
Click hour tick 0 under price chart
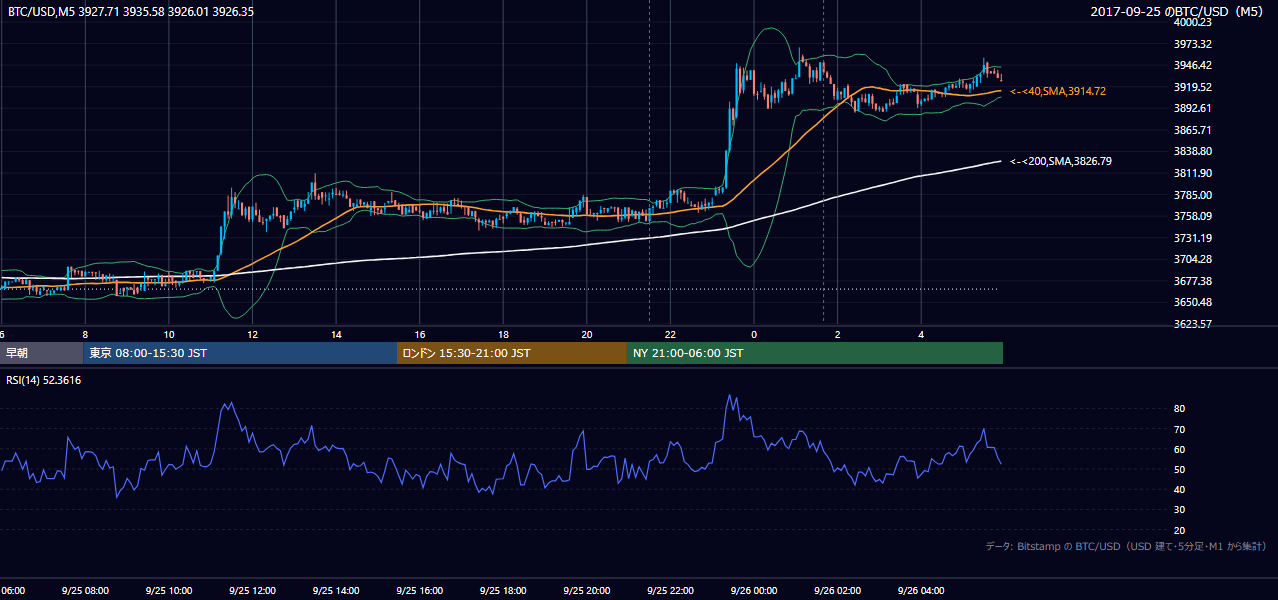tap(754, 334)
